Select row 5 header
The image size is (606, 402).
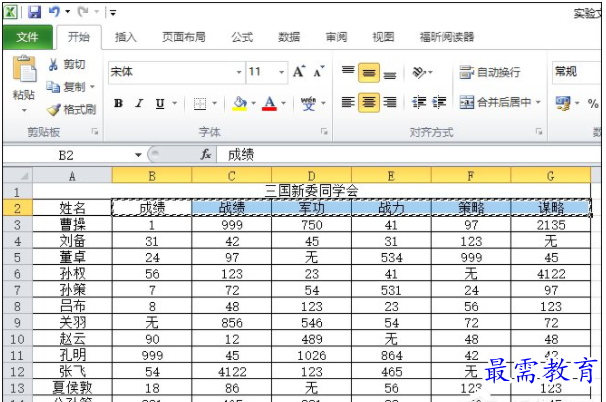[x=17, y=257]
